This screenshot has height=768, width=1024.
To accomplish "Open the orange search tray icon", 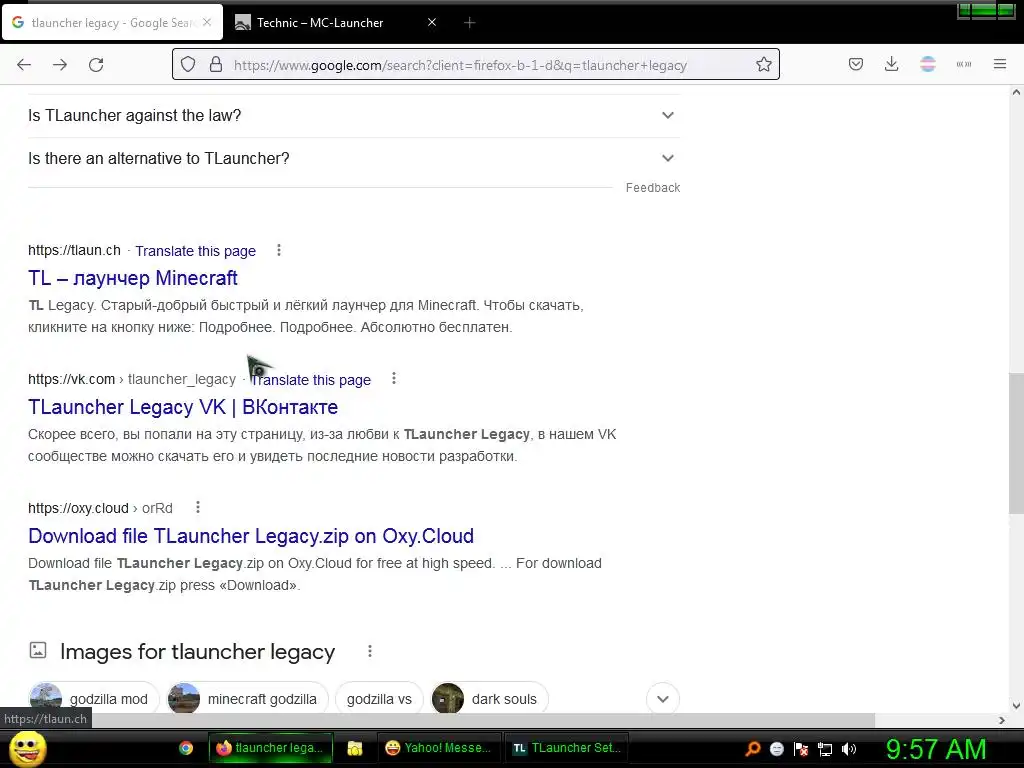I will click(x=753, y=749).
